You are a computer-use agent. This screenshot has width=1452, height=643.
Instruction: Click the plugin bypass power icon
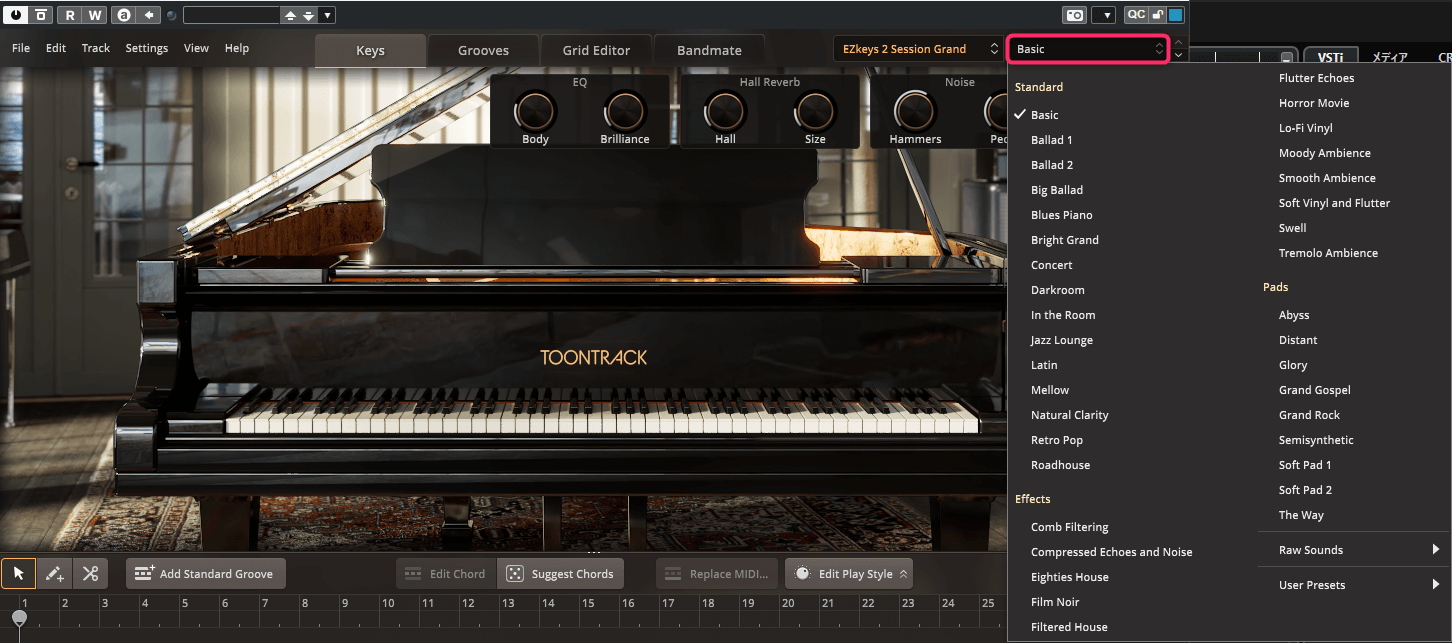[x=14, y=14]
